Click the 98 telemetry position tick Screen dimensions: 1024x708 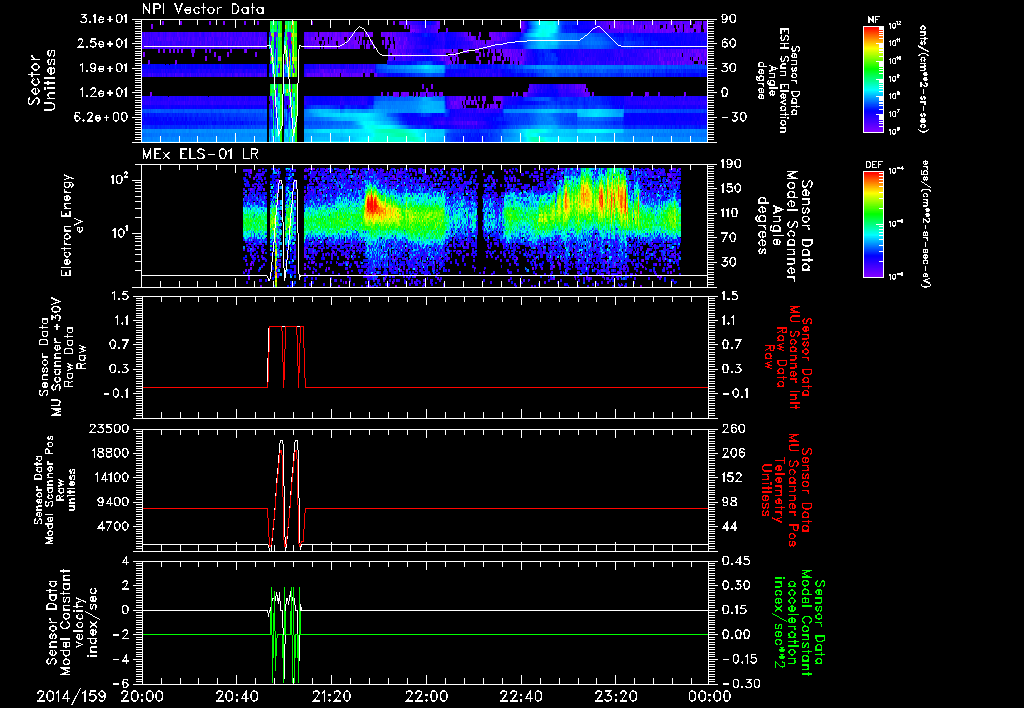point(729,502)
